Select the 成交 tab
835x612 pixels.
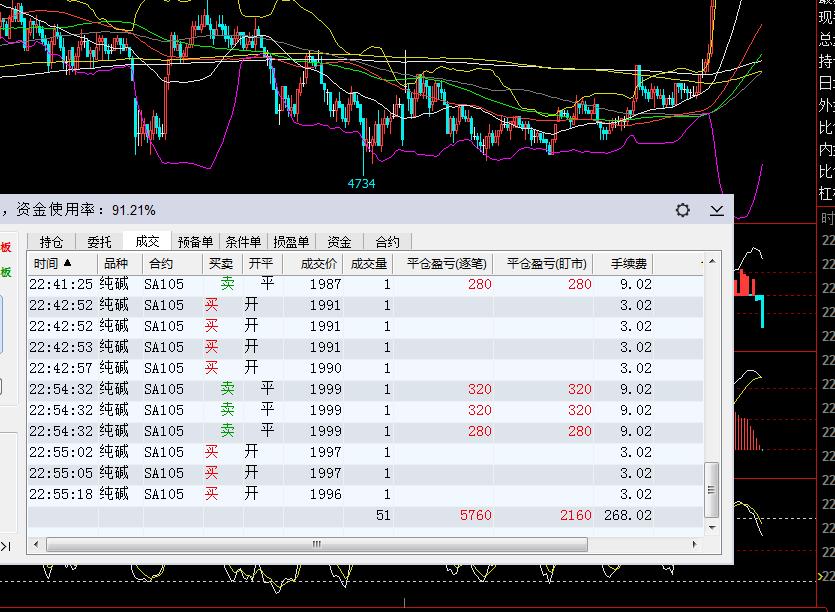point(147,241)
